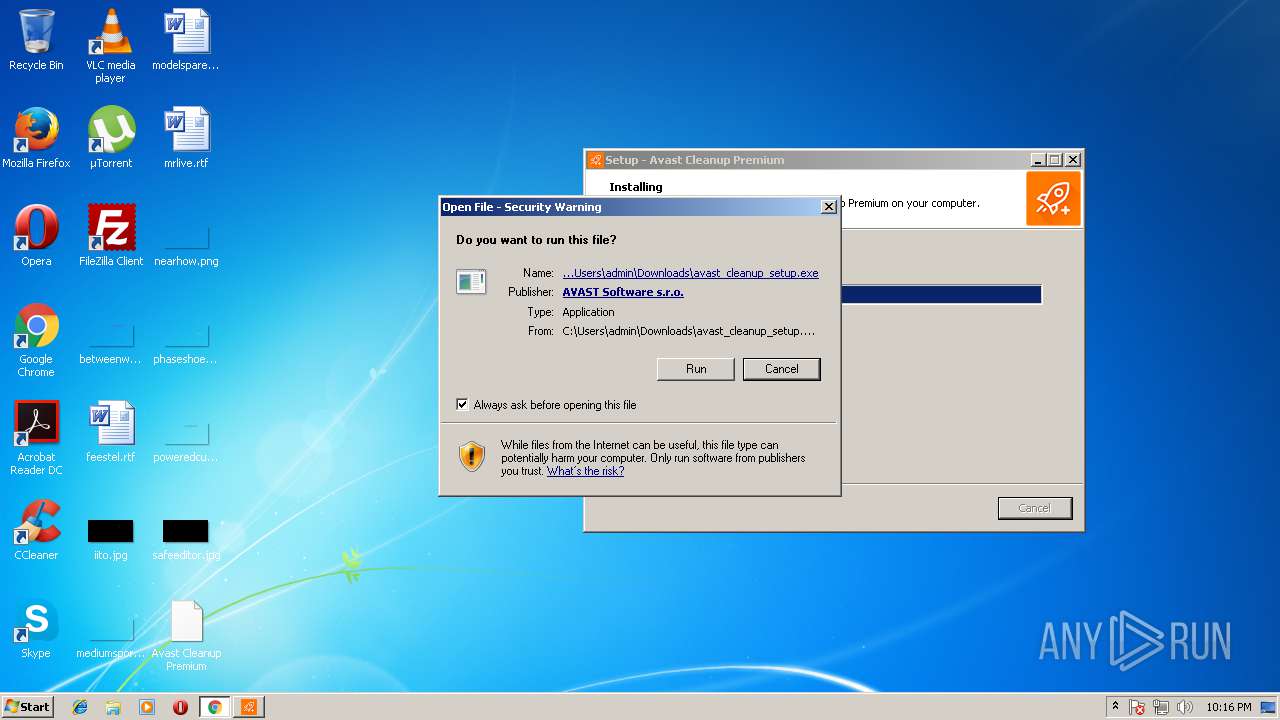Select the phaseshoe... desktop file
Viewport: 1280px width, 720px height.
click(185, 343)
